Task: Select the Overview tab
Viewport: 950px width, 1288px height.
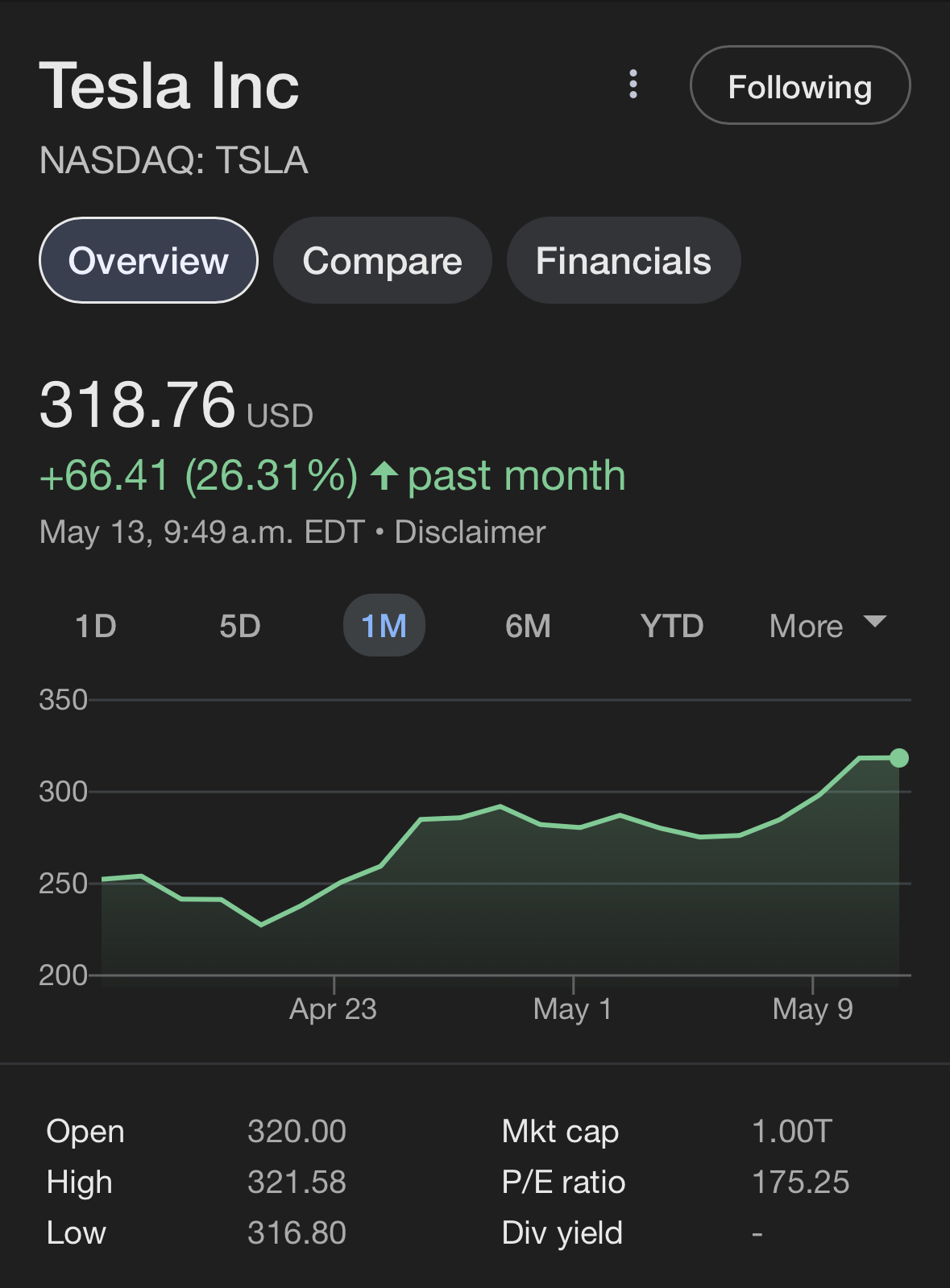Action: pos(148,260)
